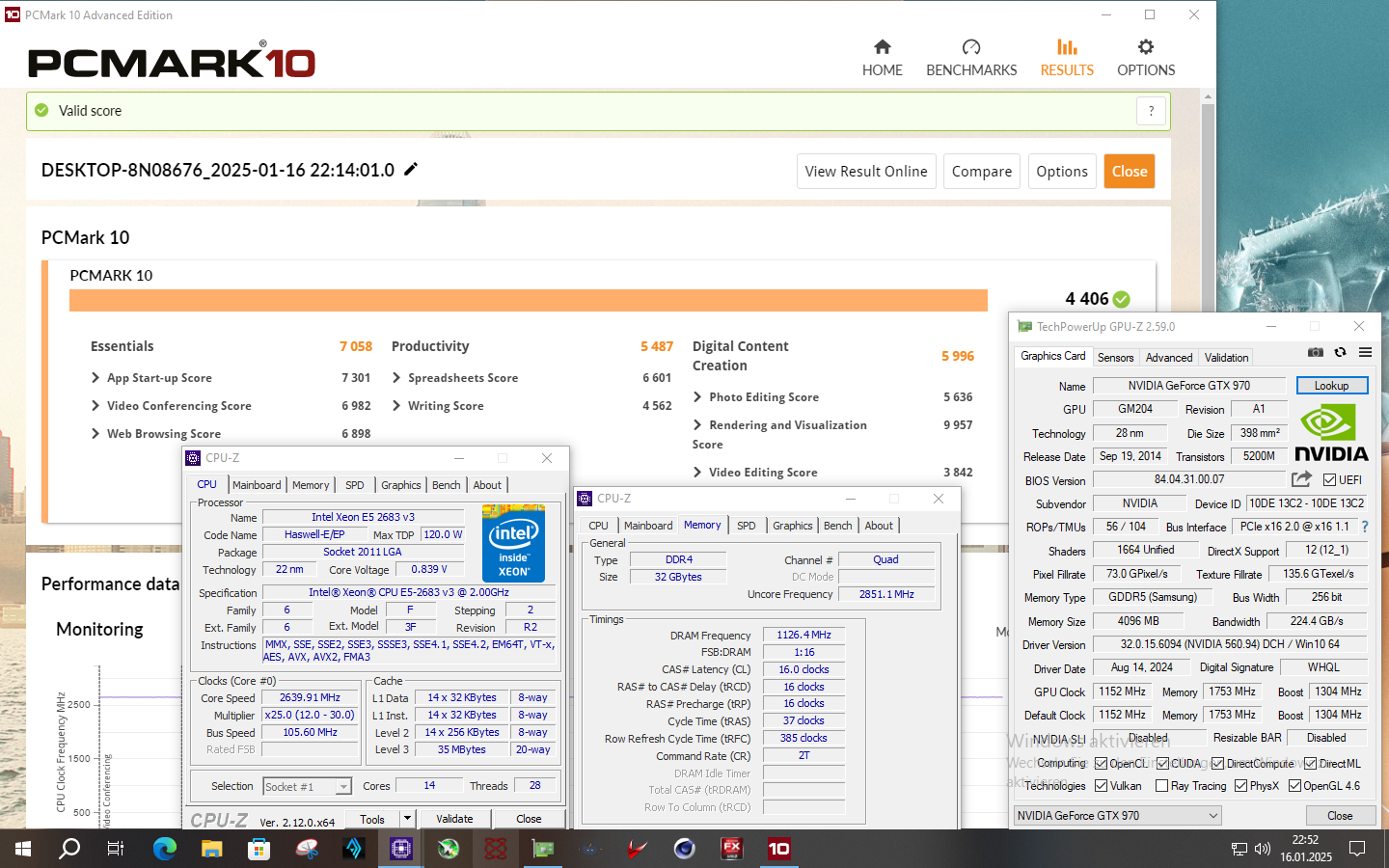
Task: Click the OPTIONS gear icon
Action: [x=1146, y=46]
